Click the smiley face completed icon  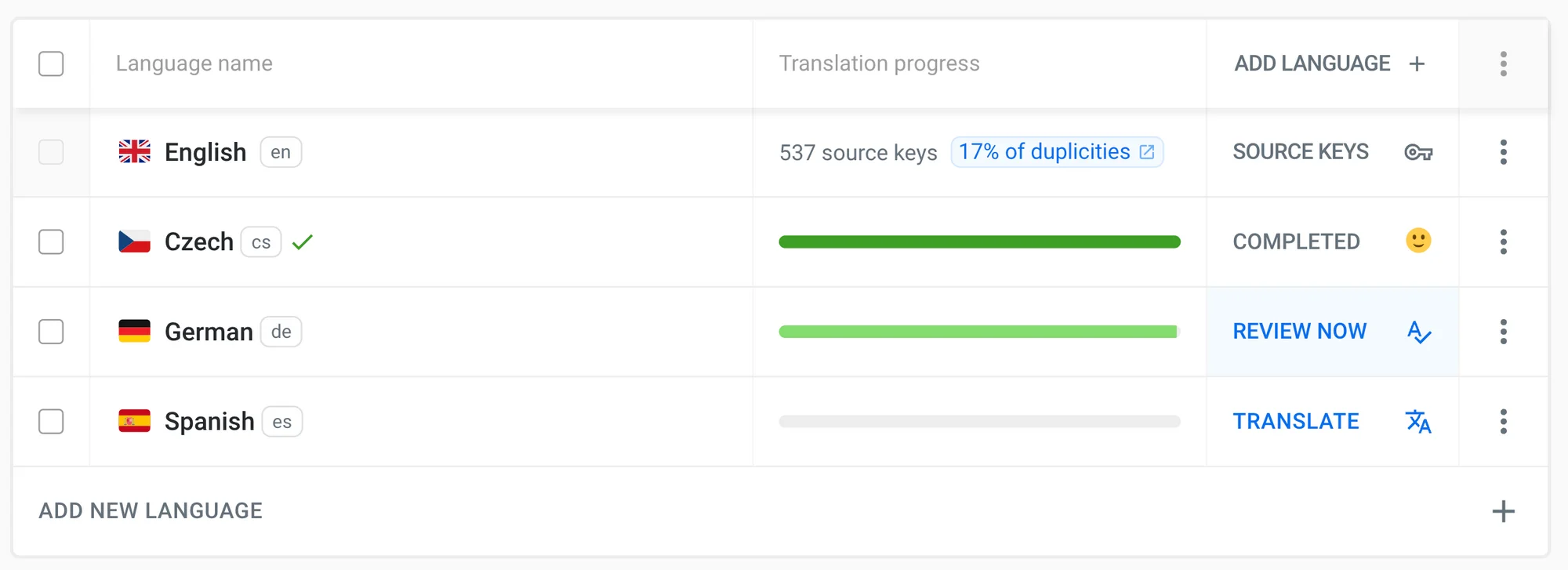[1418, 241]
